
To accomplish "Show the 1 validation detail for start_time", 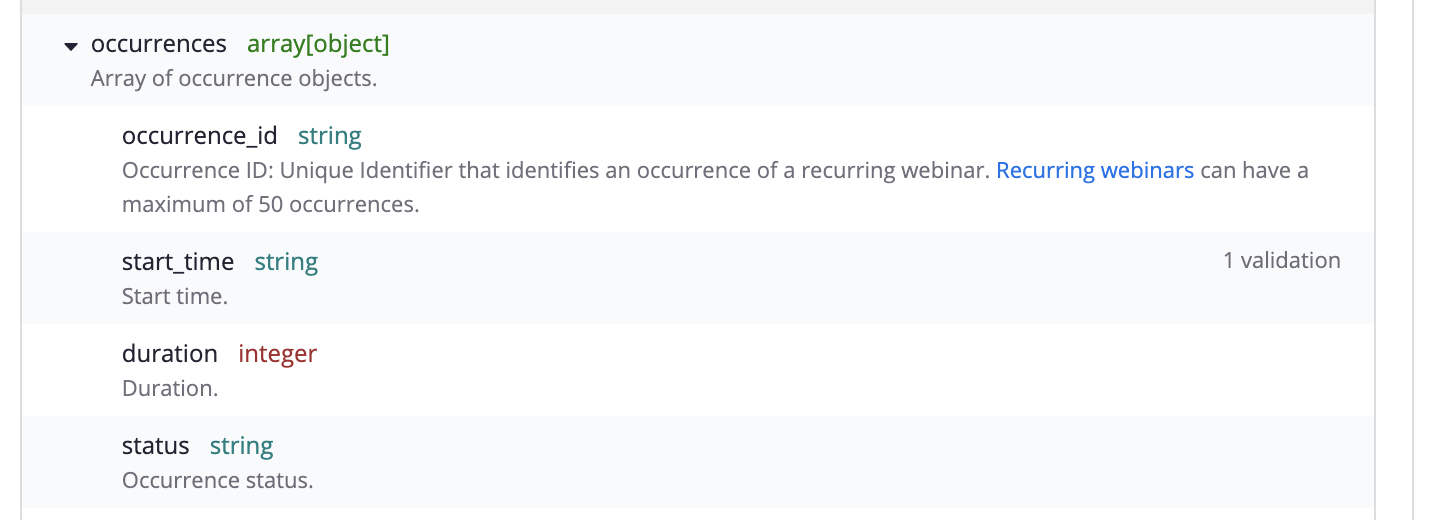I will (x=1281, y=261).
